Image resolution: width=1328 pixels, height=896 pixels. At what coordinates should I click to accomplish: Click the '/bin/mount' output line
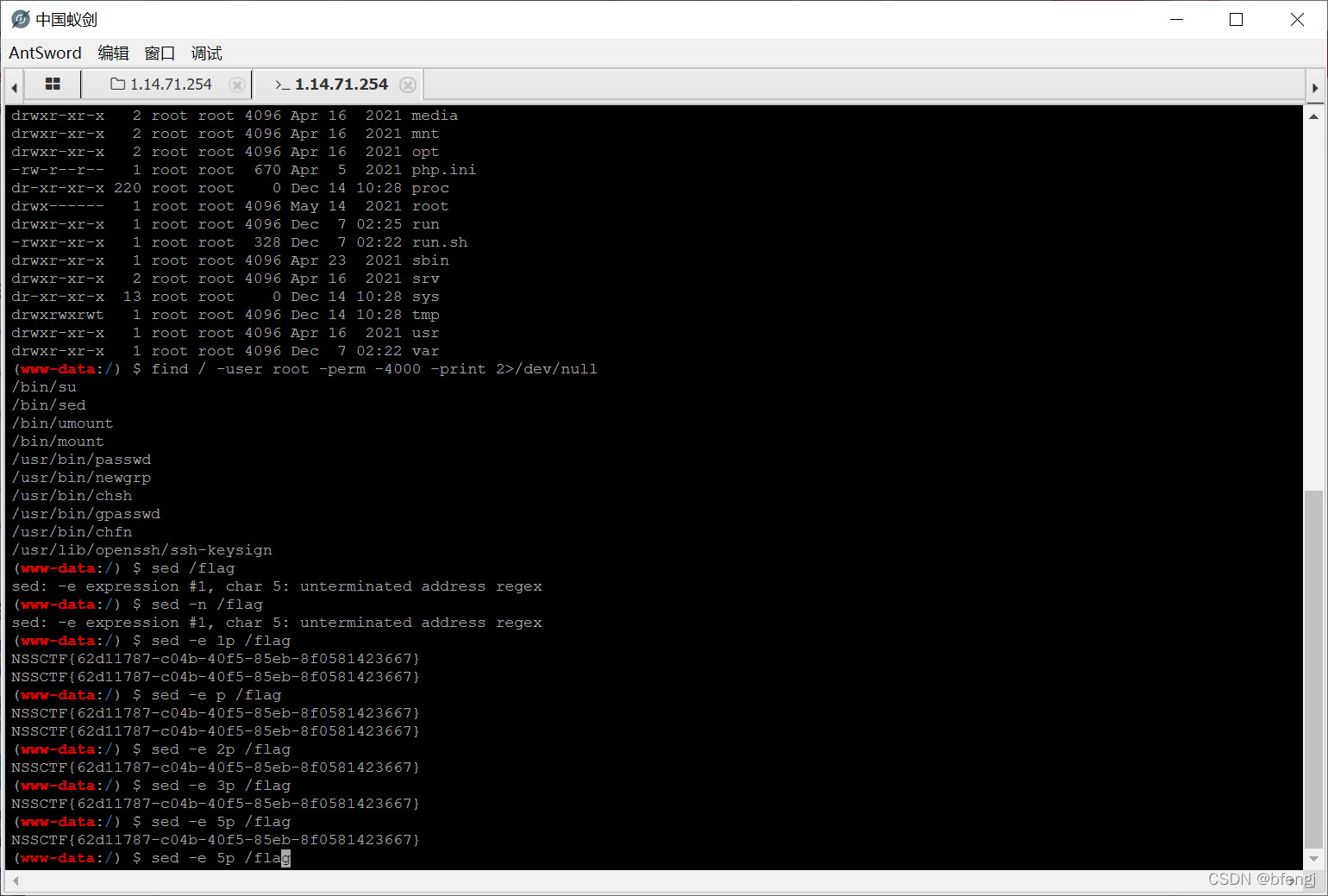[x=58, y=442]
